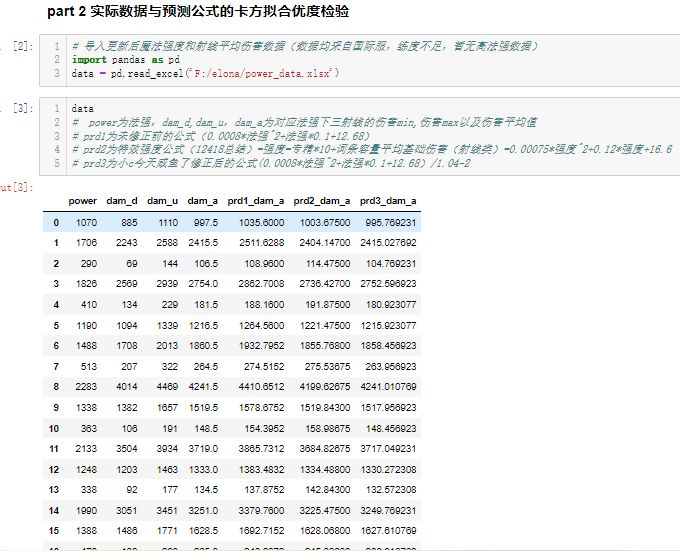Image resolution: width=680 pixels, height=551 pixels.
Task: Select power value 2133 in row 11
Action: pos(86,448)
